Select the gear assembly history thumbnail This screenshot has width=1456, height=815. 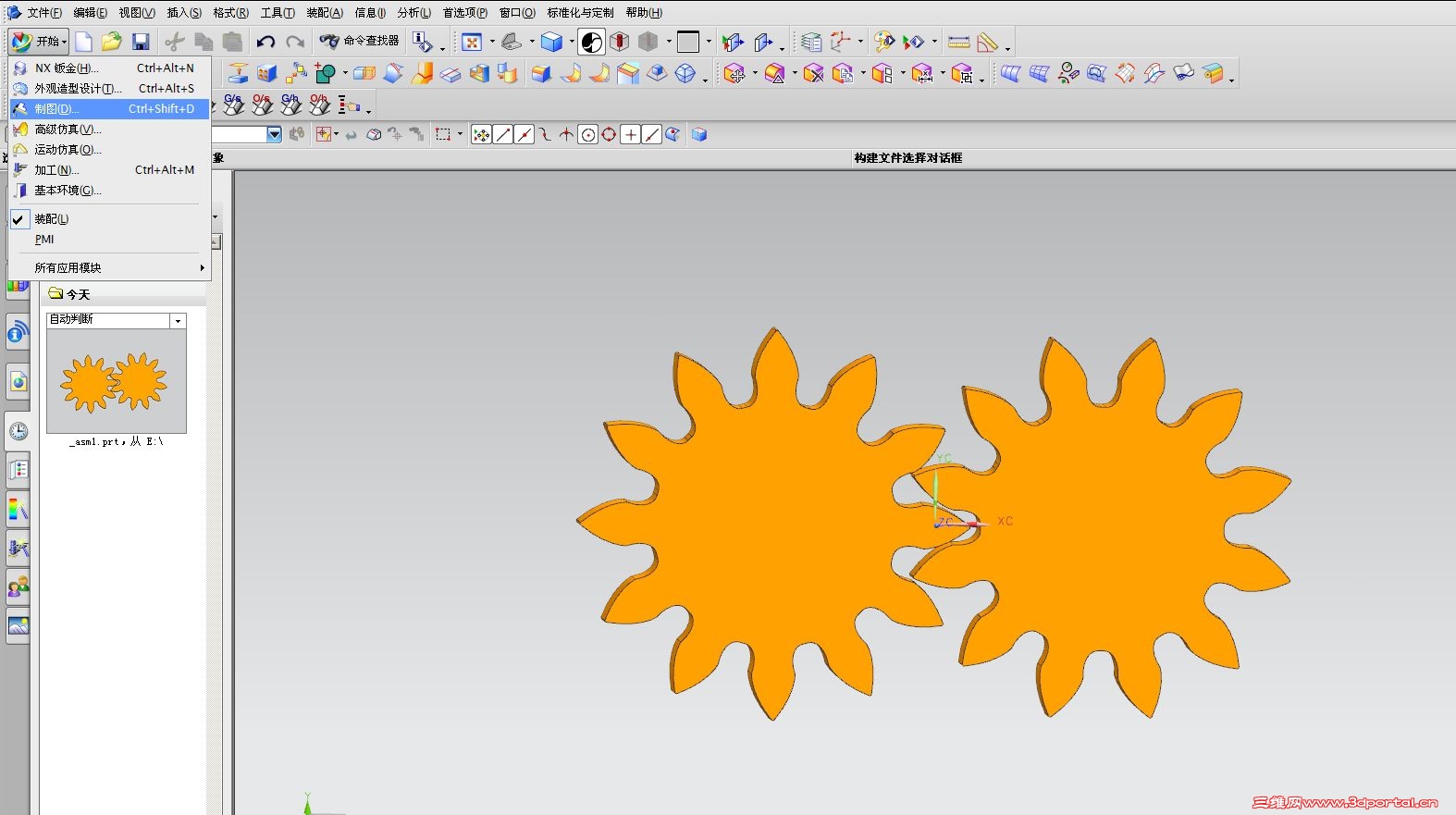point(117,381)
